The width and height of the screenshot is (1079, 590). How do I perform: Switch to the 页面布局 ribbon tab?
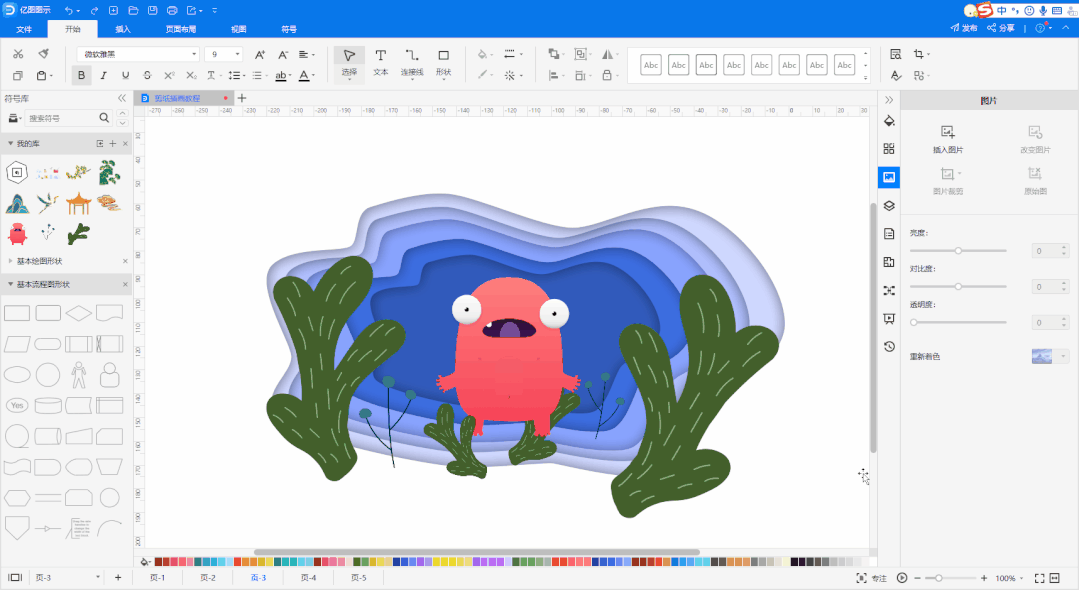click(180, 29)
